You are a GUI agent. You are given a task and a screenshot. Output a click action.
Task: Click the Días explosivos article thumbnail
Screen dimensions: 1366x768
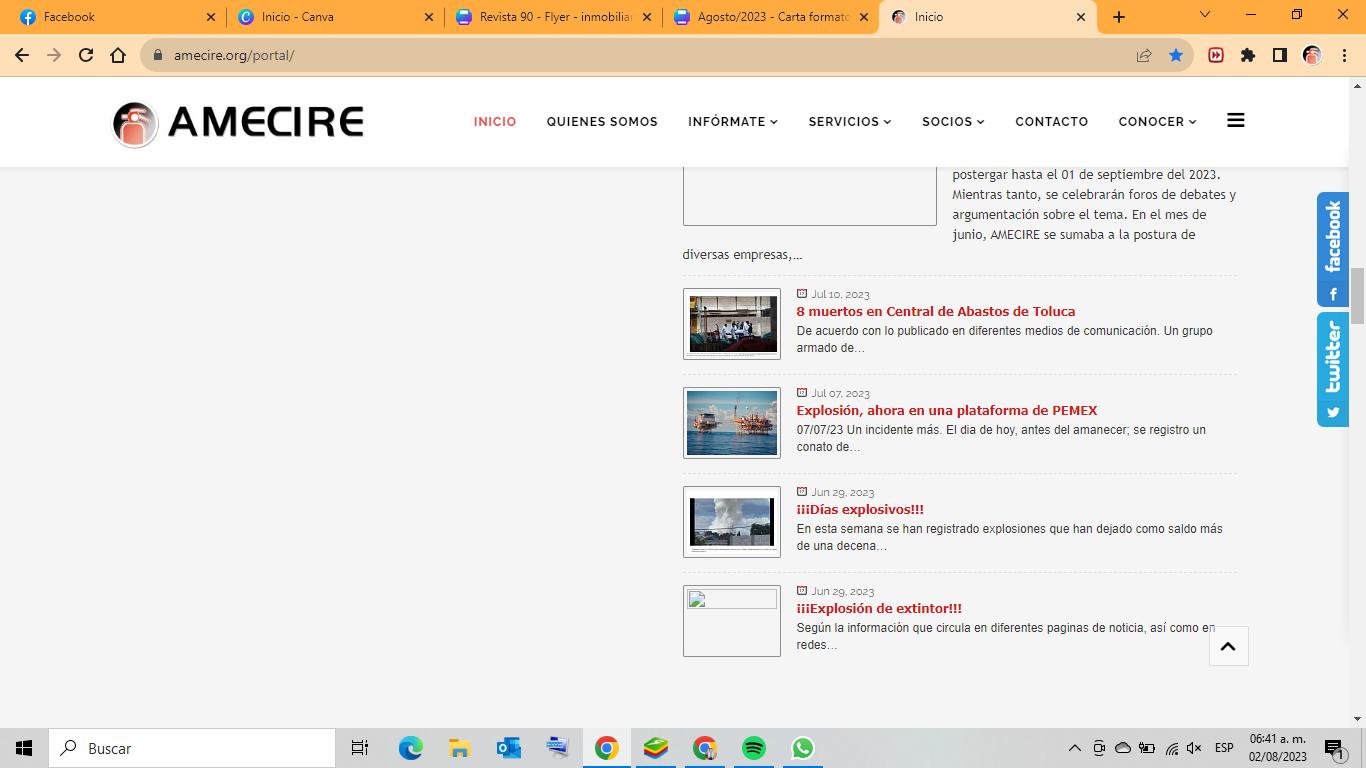click(732, 522)
